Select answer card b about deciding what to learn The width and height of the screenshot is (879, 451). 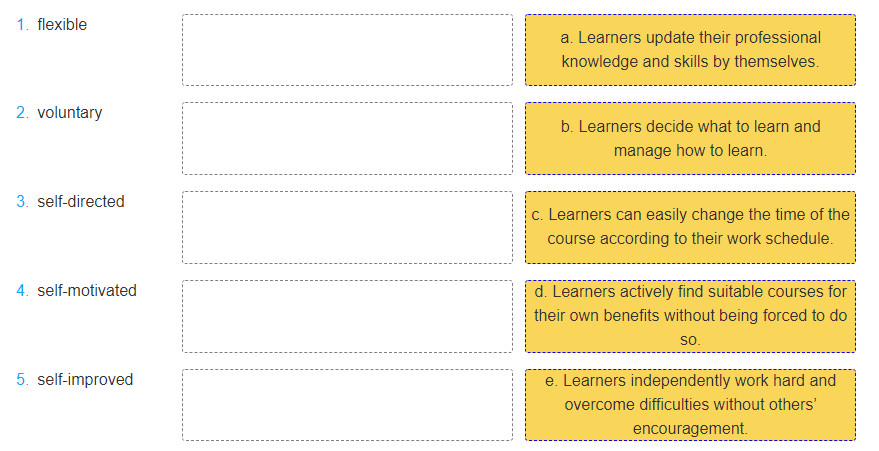tap(690, 138)
